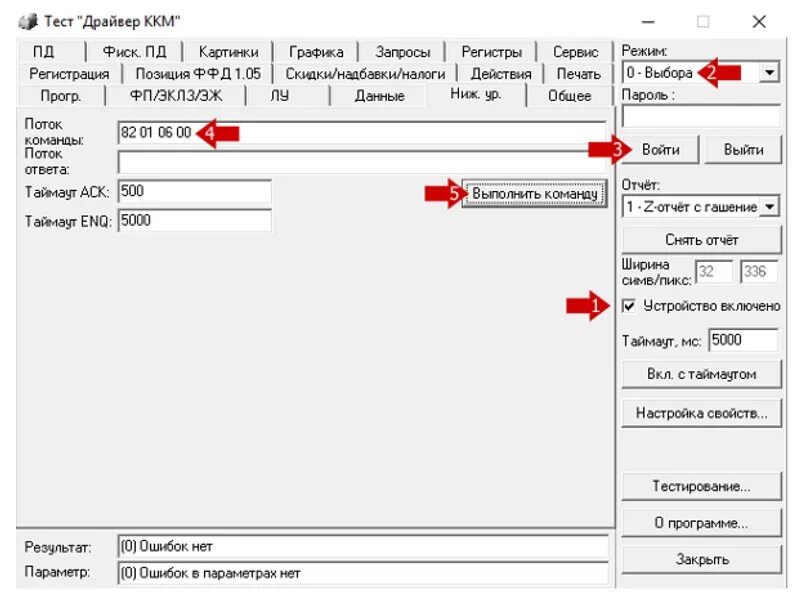
Task: Click the driver test app icon in title bar
Action: (x=28, y=21)
